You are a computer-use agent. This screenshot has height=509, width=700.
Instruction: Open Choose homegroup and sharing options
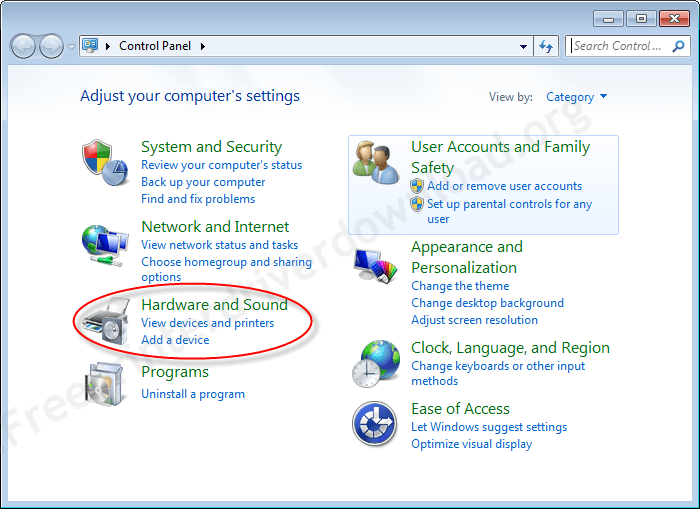(x=226, y=269)
